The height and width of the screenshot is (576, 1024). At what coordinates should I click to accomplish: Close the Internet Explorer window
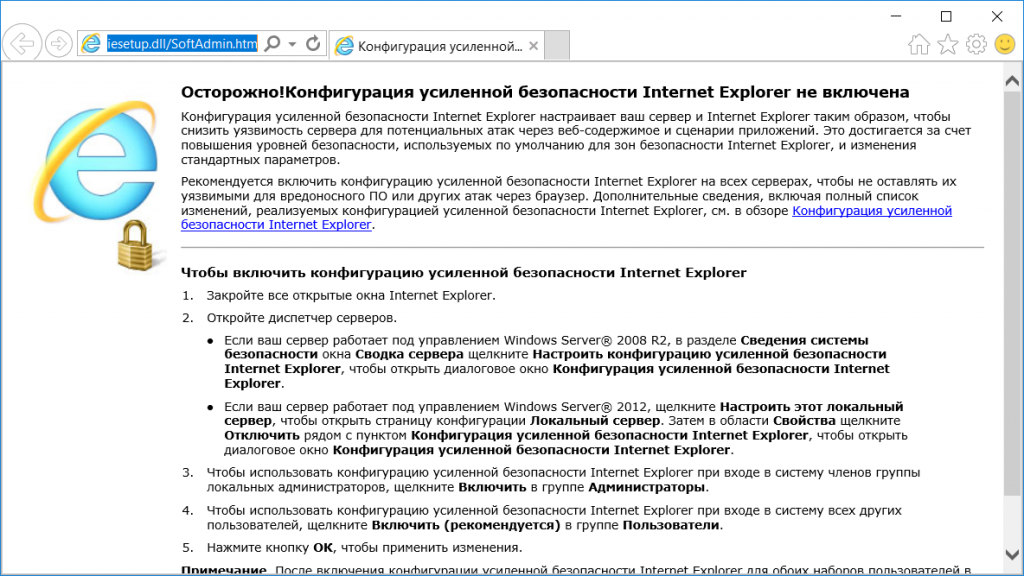tap(997, 16)
